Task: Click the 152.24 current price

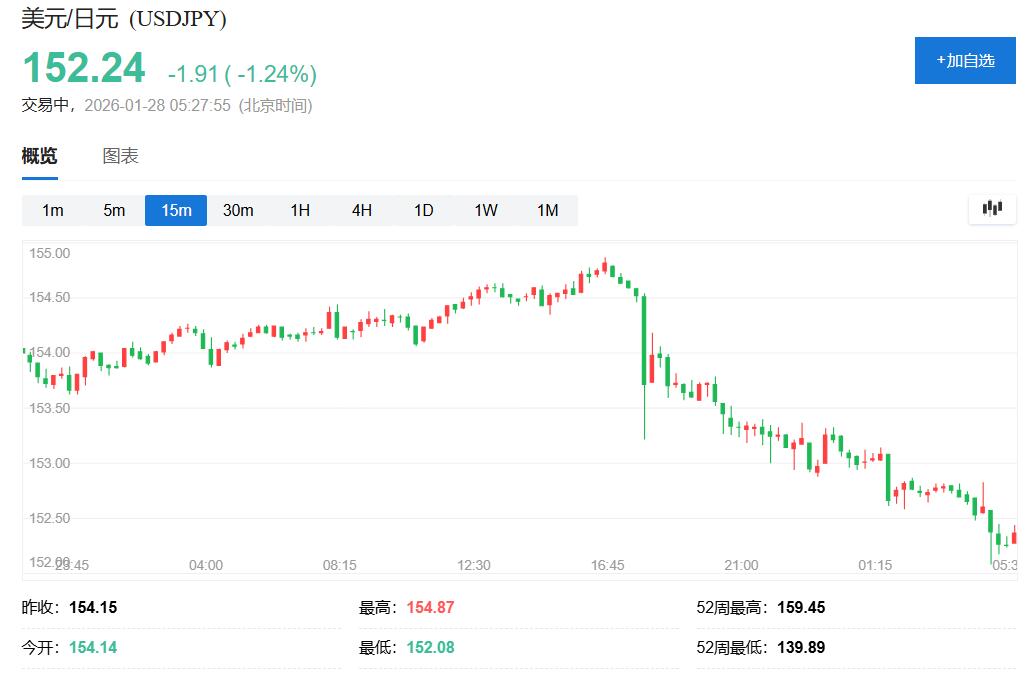Action: pyautogui.click(x=84, y=68)
